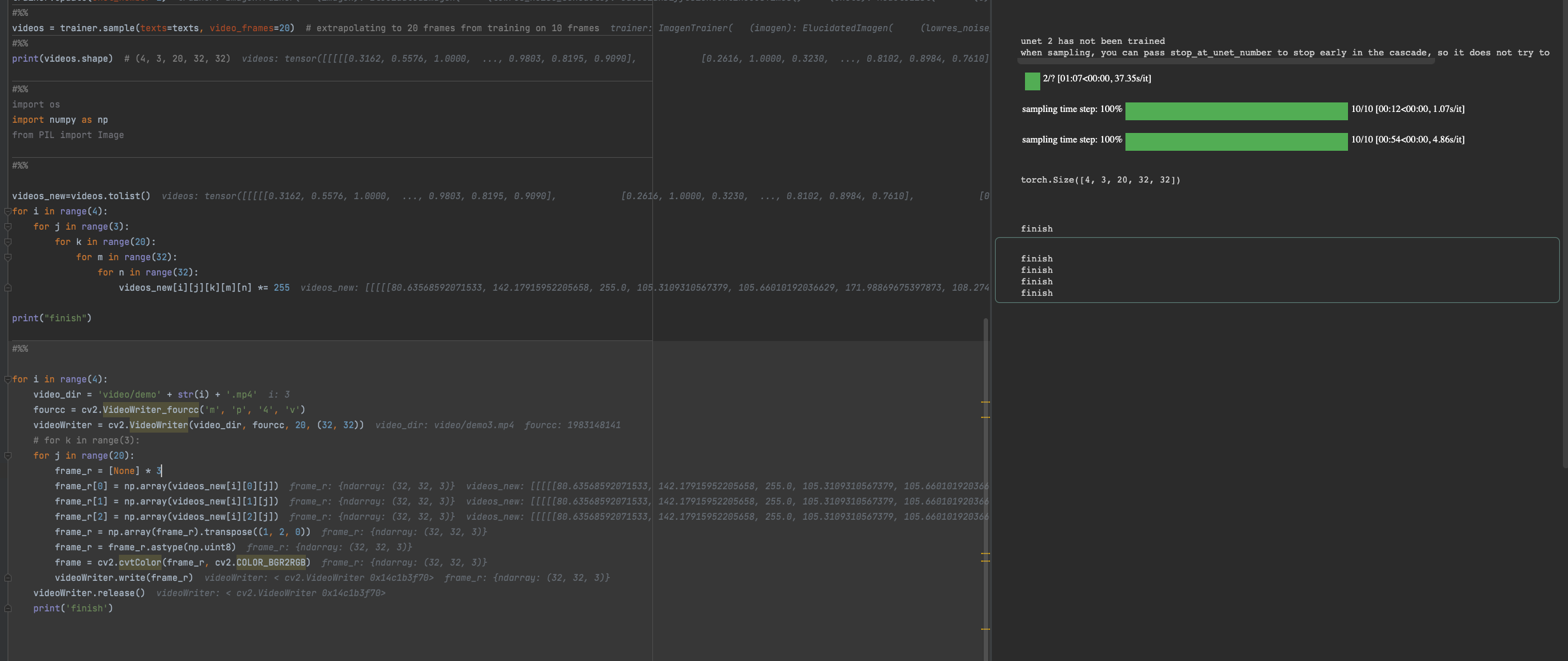Click the #%% cell separator above "import os"
The image size is (1568, 661).
click(x=20, y=89)
